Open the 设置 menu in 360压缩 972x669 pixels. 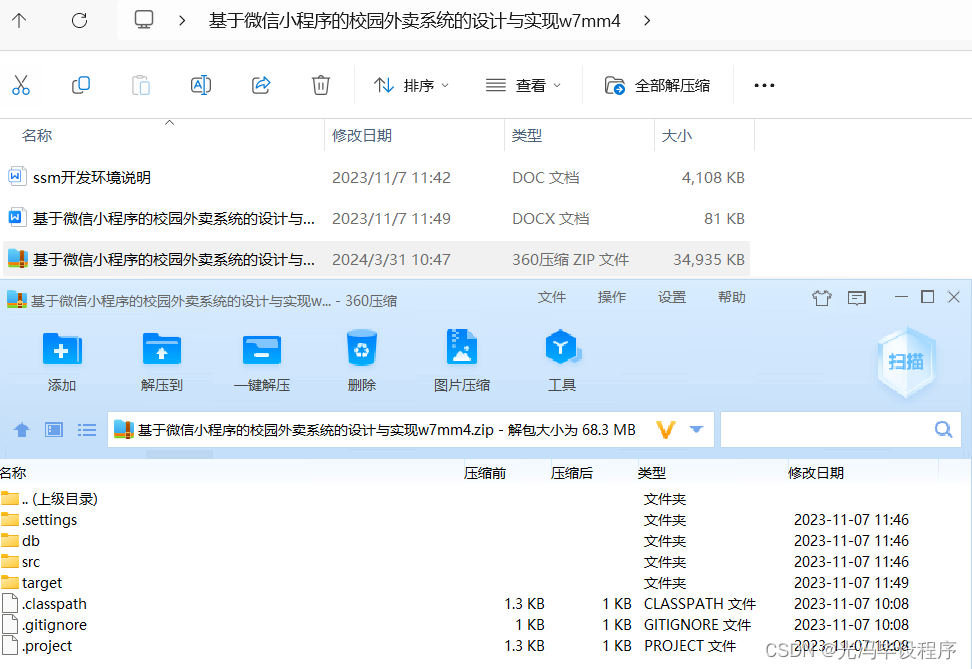(x=672, y=298)
